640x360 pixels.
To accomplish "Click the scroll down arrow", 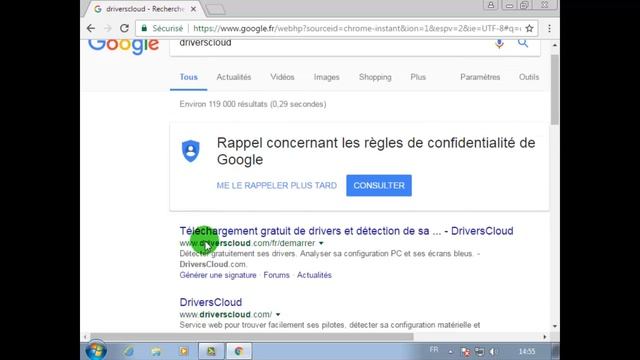I will pos(555,326).
